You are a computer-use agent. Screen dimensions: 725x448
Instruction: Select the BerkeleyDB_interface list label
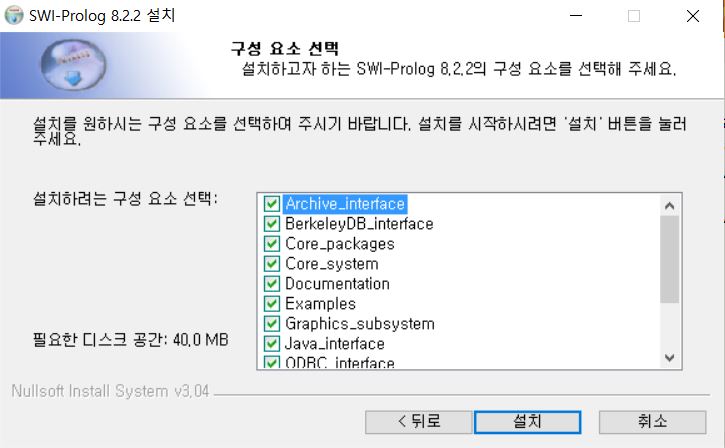point(359,224)
